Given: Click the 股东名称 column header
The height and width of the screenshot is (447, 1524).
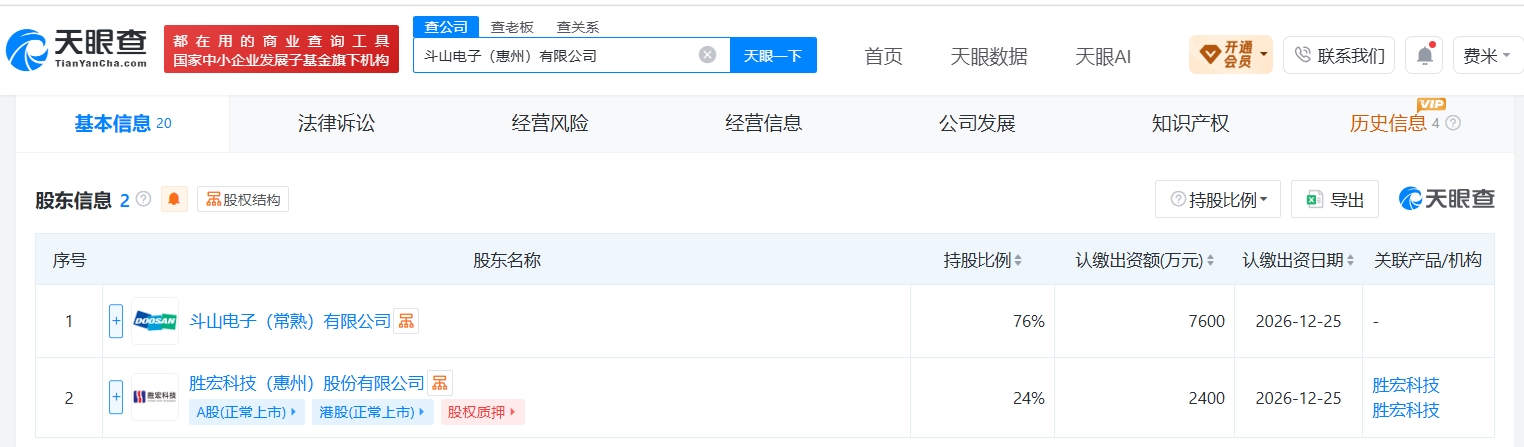Looking at the screenshot, I should coord(507,260).
